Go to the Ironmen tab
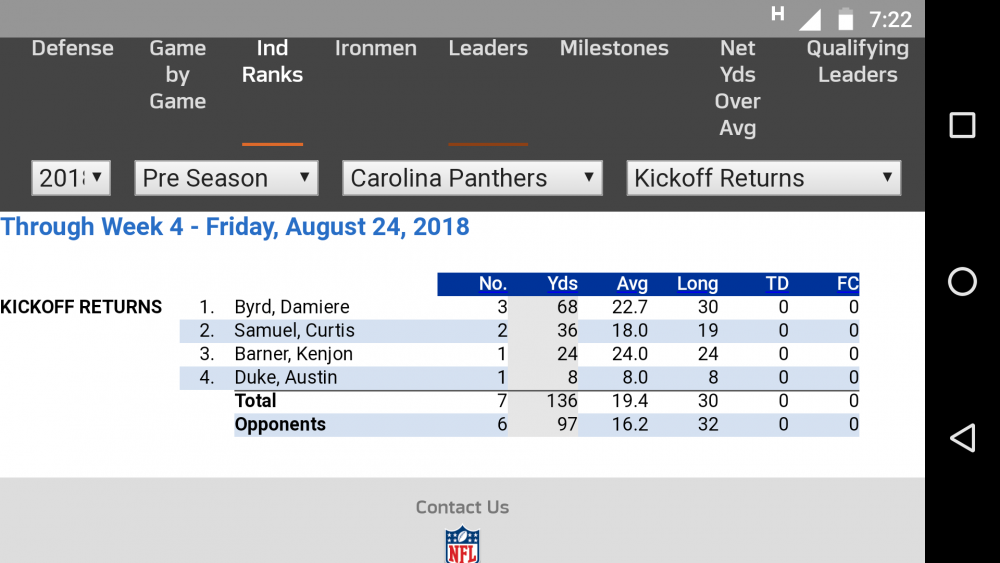Viewport: 1000px width, 563px height. click(x=376, y=48)
